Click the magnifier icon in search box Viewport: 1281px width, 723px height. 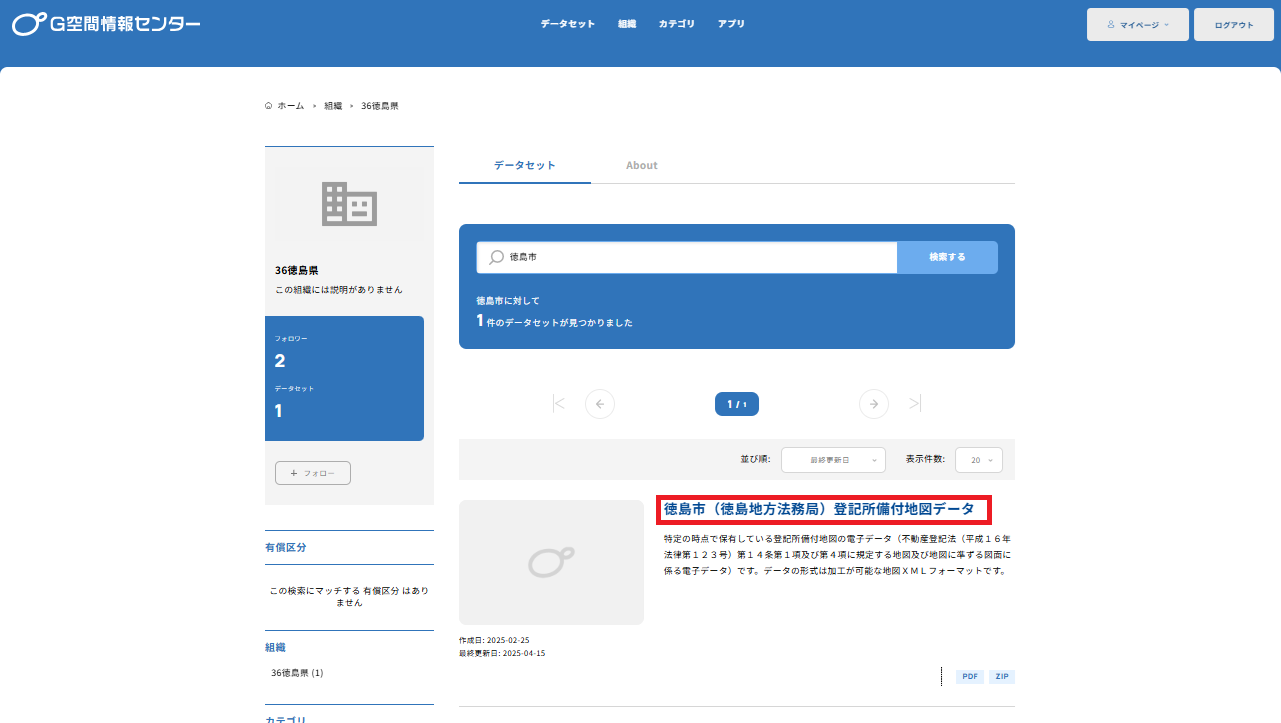coord(496,257)
